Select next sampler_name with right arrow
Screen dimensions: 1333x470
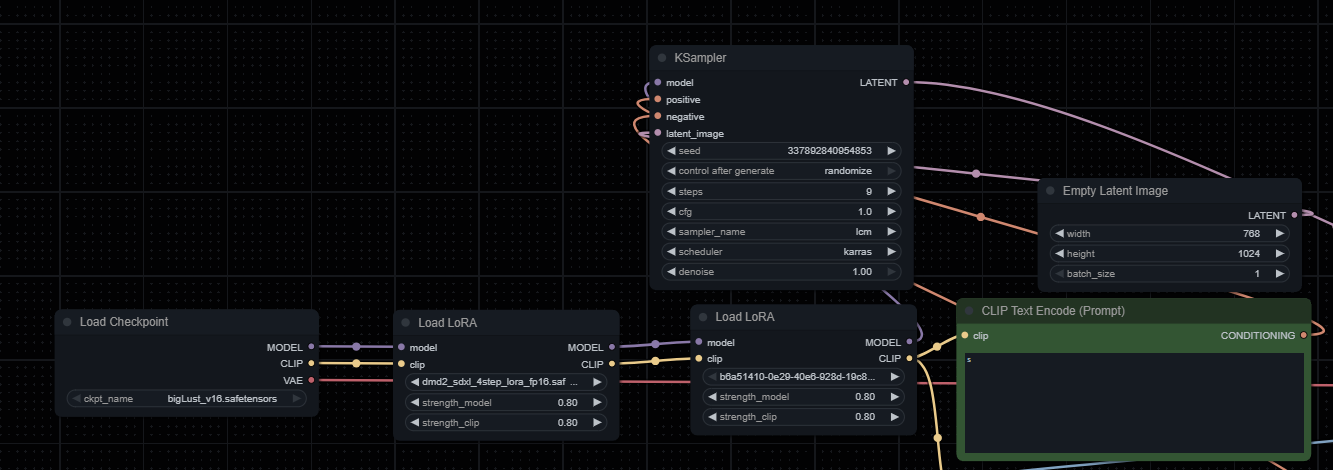tap(891, 232)
